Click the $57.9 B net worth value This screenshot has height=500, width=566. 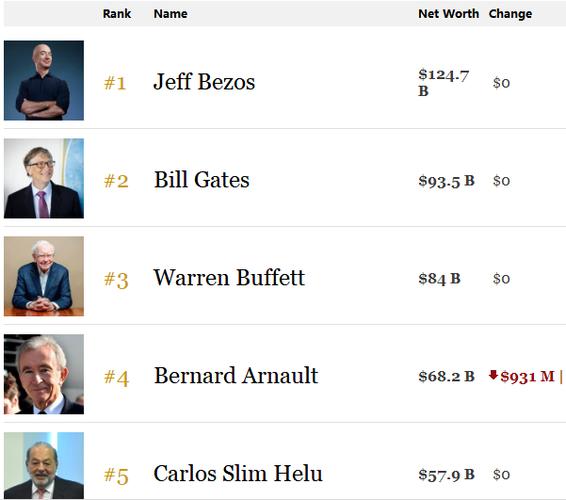pyautogui.click(x=446, y=475)
